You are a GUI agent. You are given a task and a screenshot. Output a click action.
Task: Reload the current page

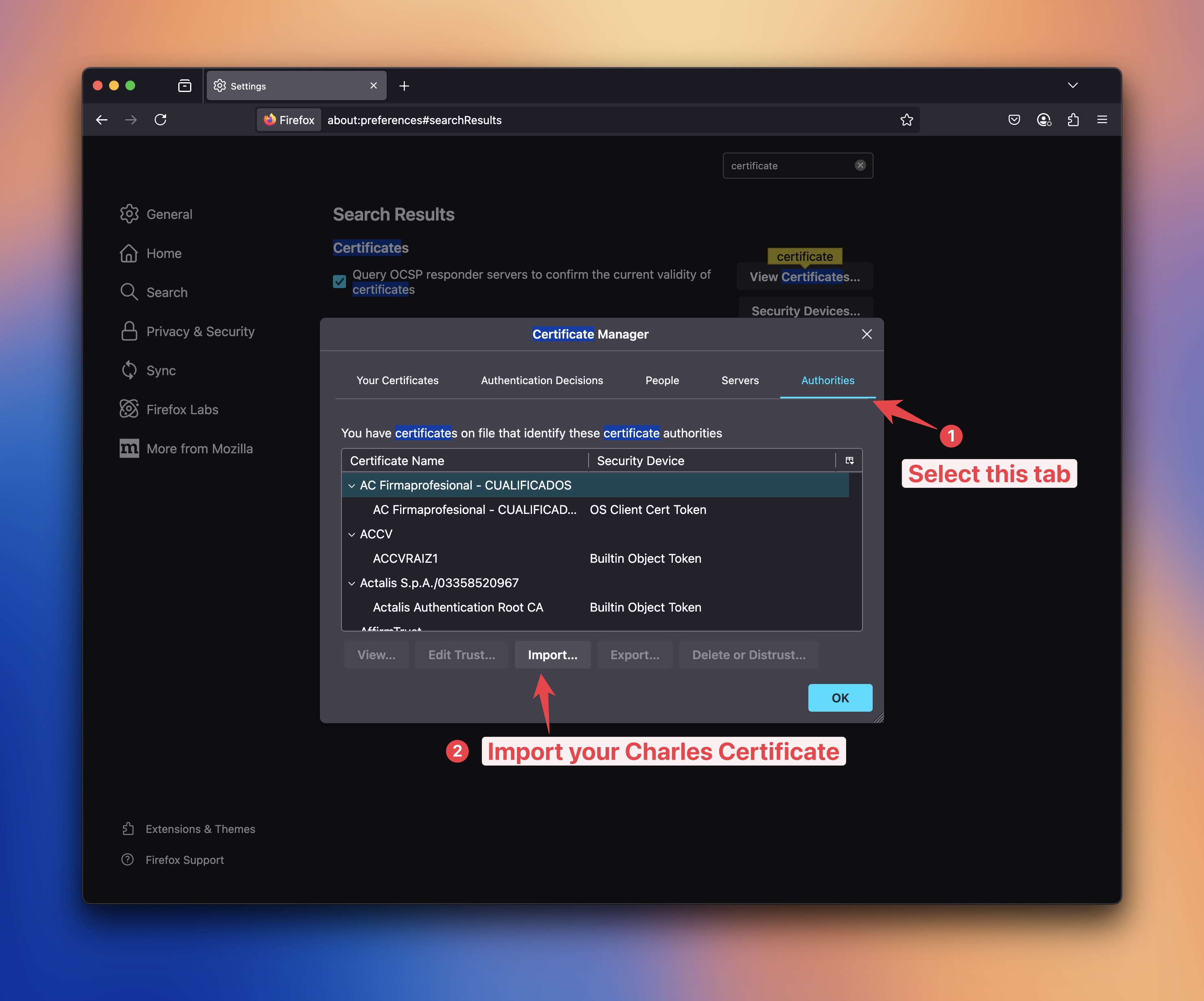pyautogui.click(x=160, y=120)
